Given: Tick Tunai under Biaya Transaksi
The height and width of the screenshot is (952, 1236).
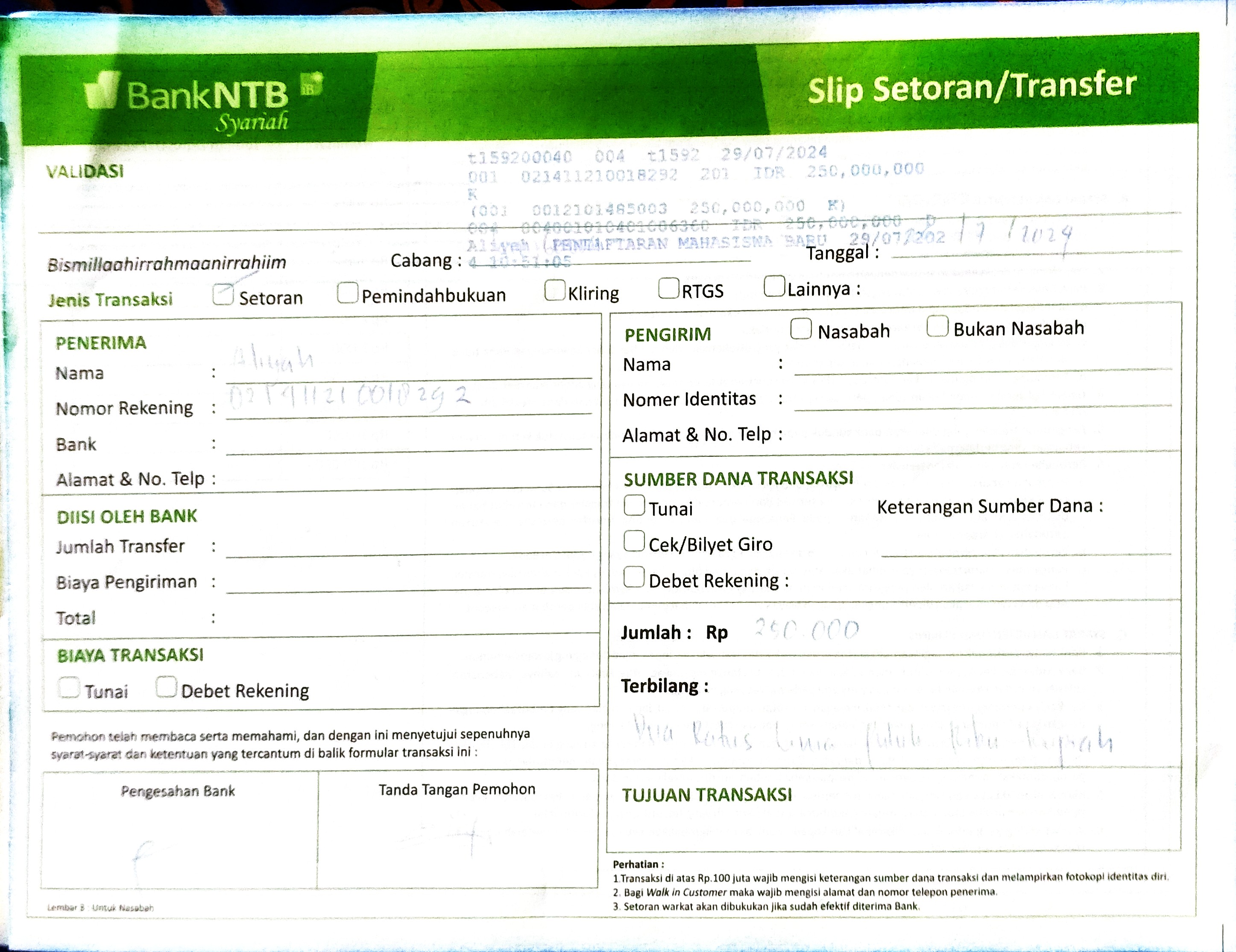Looking at the screenshot, I should [69, 687].
